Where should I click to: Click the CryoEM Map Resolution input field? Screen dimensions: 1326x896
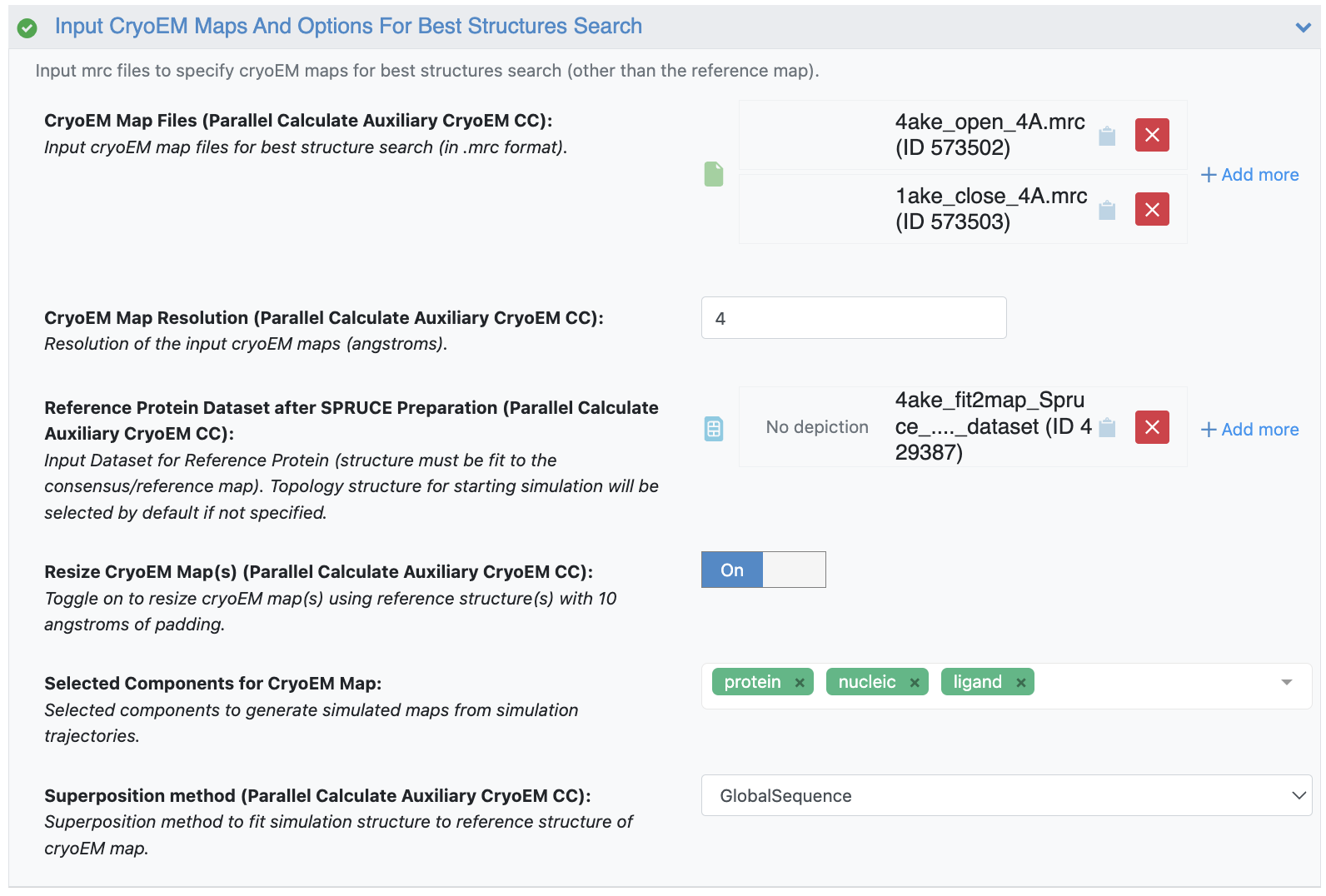854,318
